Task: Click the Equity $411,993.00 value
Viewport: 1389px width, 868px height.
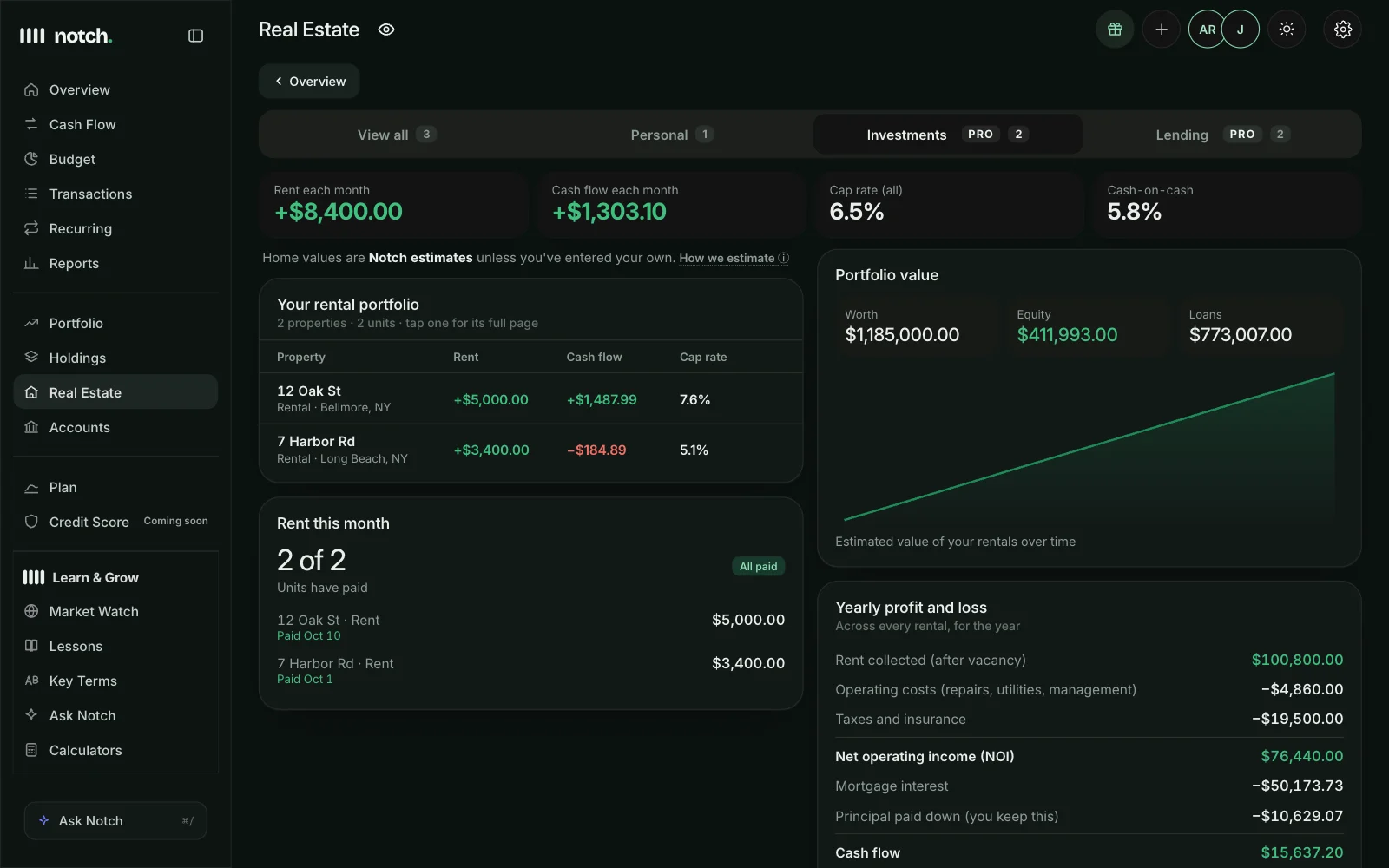Action: point(1067,335)
